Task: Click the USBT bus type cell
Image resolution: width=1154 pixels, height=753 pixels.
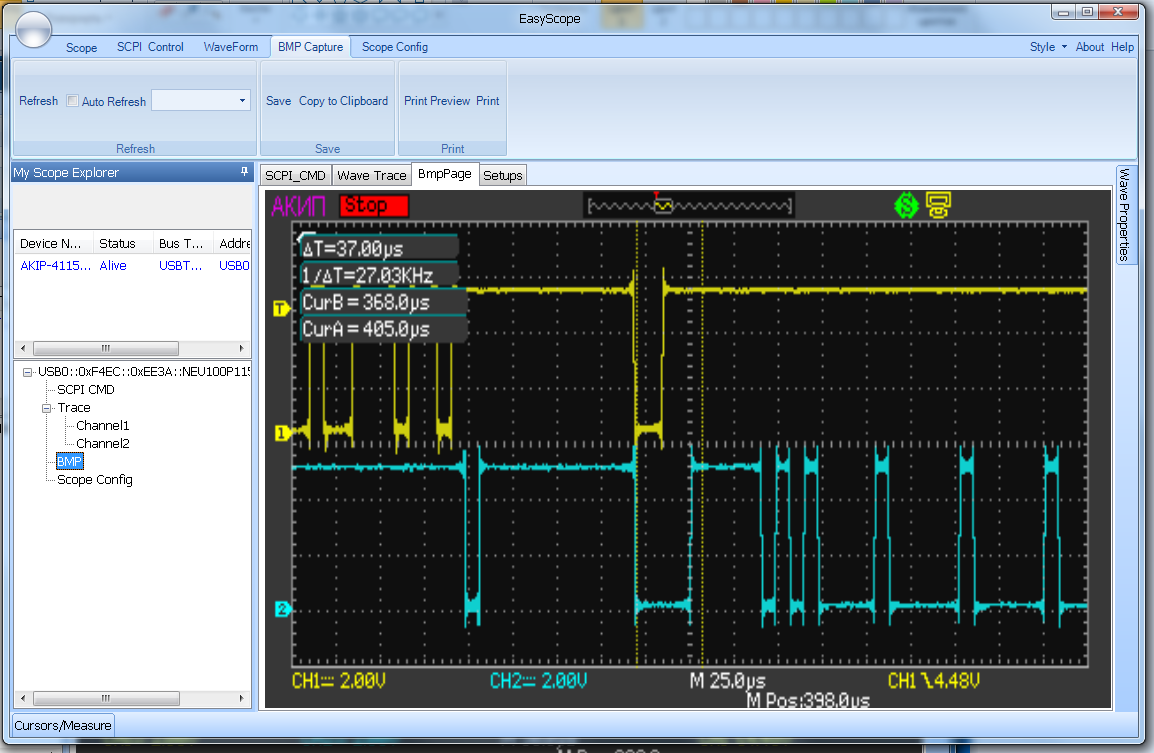Action: [180, 266]
